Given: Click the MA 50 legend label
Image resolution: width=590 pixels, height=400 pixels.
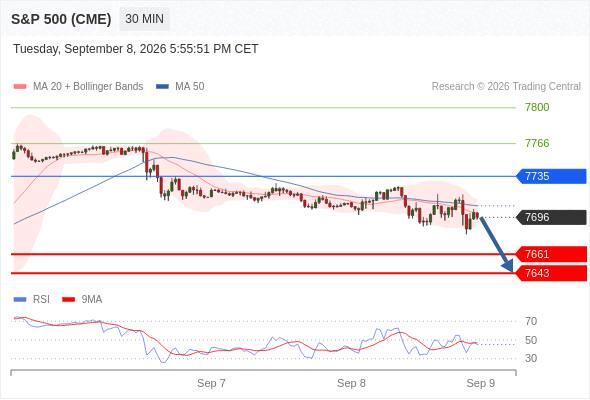Looking at the screenshot, I should click(190, 87).
